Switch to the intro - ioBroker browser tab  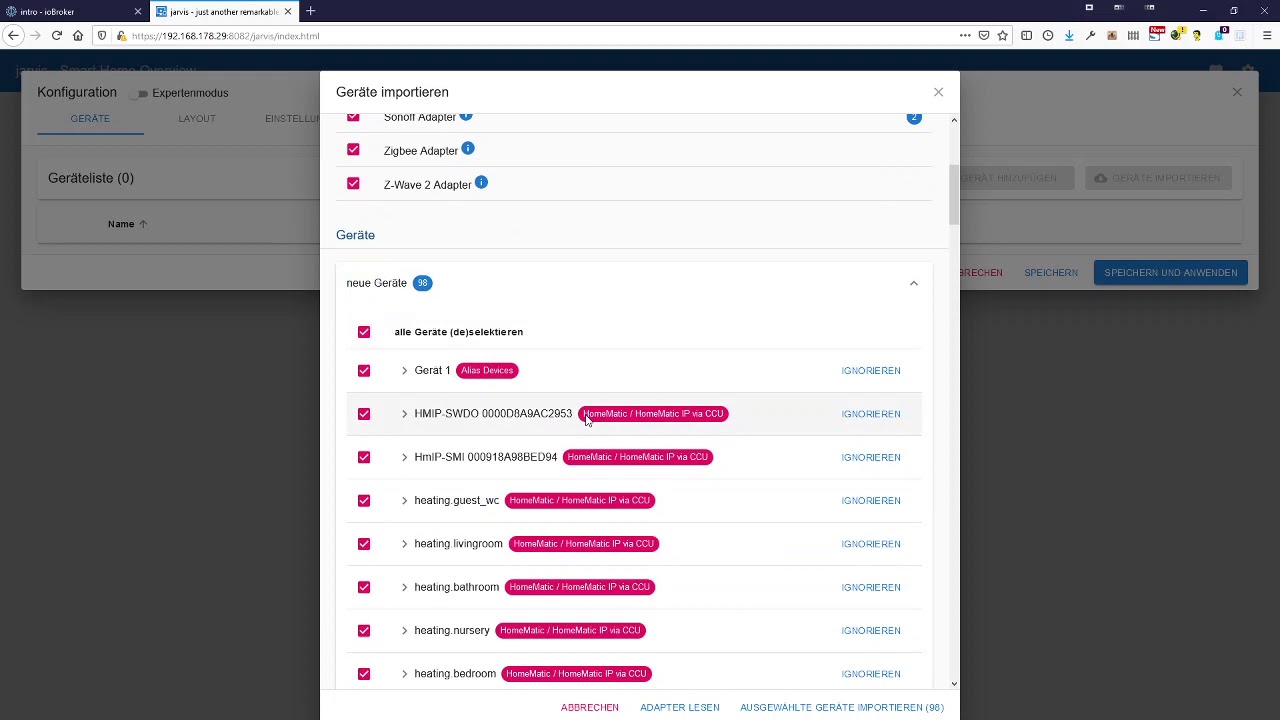pos(68,12)
